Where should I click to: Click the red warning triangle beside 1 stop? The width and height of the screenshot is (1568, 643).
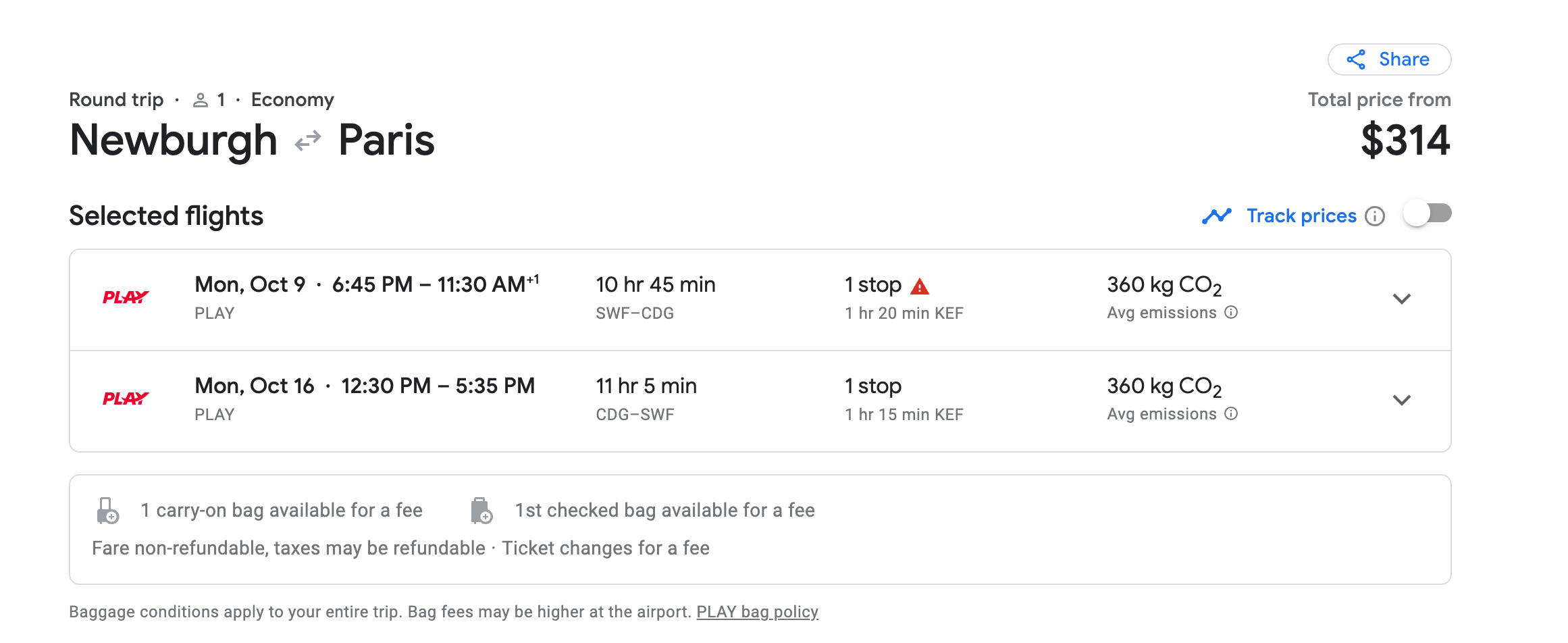pos(920,286)
